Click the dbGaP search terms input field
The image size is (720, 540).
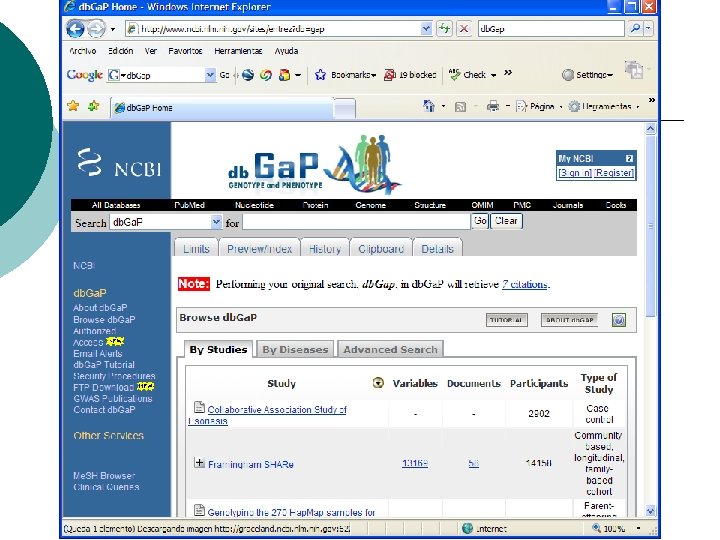pos(356,222)
